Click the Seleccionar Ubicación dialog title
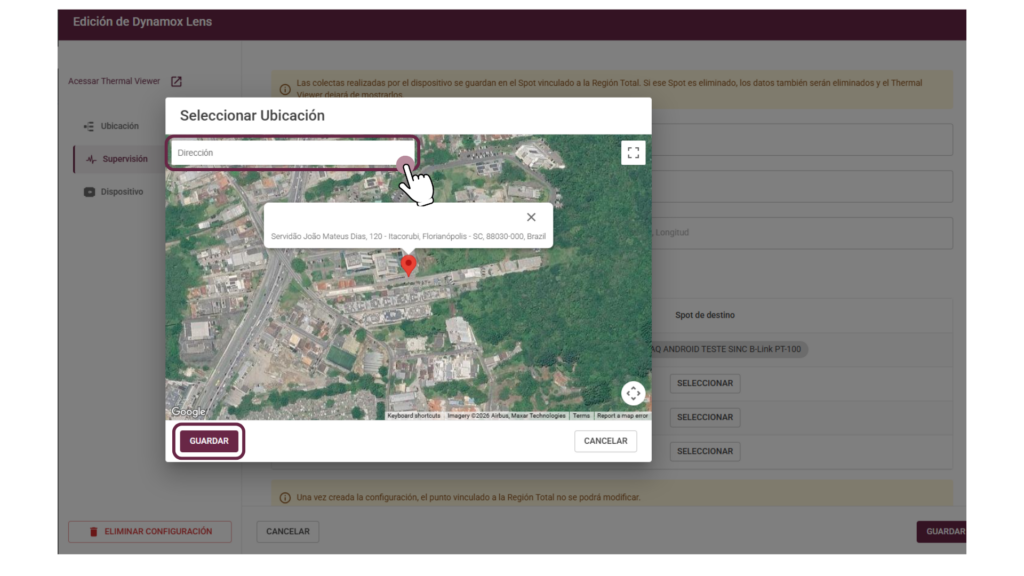1024x576 pixels. tap(252, 116)
